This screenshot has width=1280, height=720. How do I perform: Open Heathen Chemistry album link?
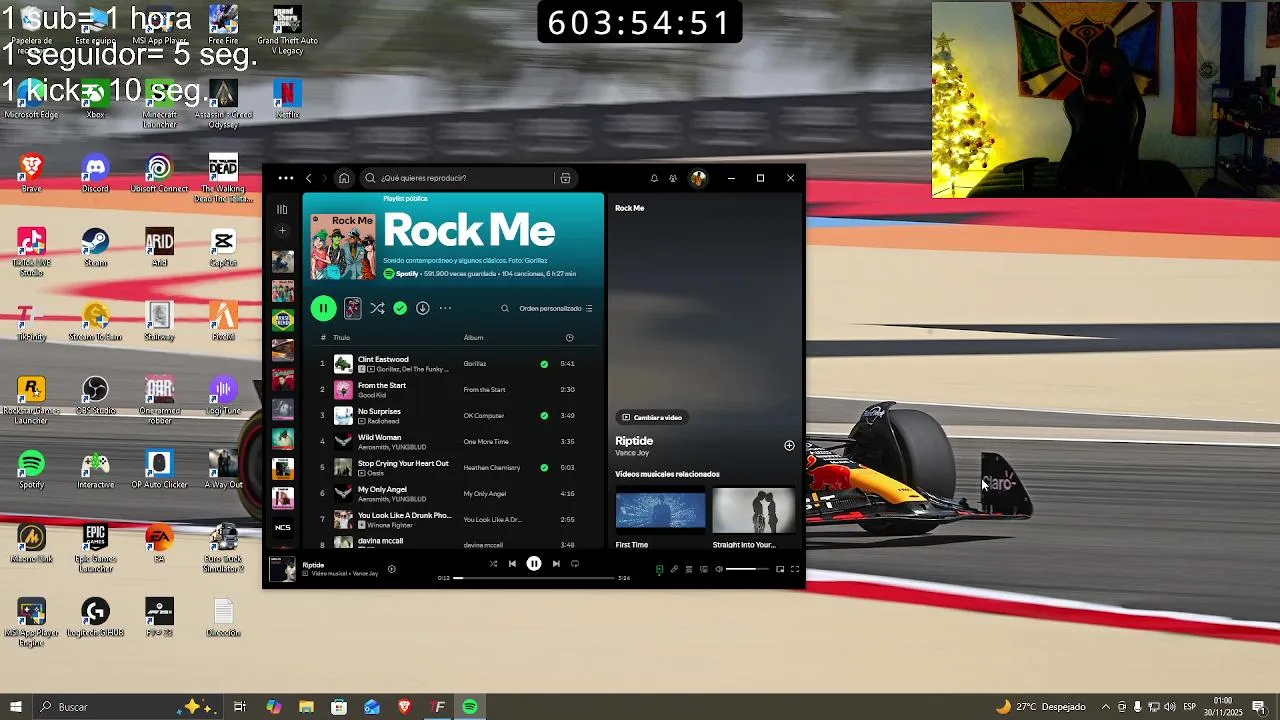tap(492, 468)
